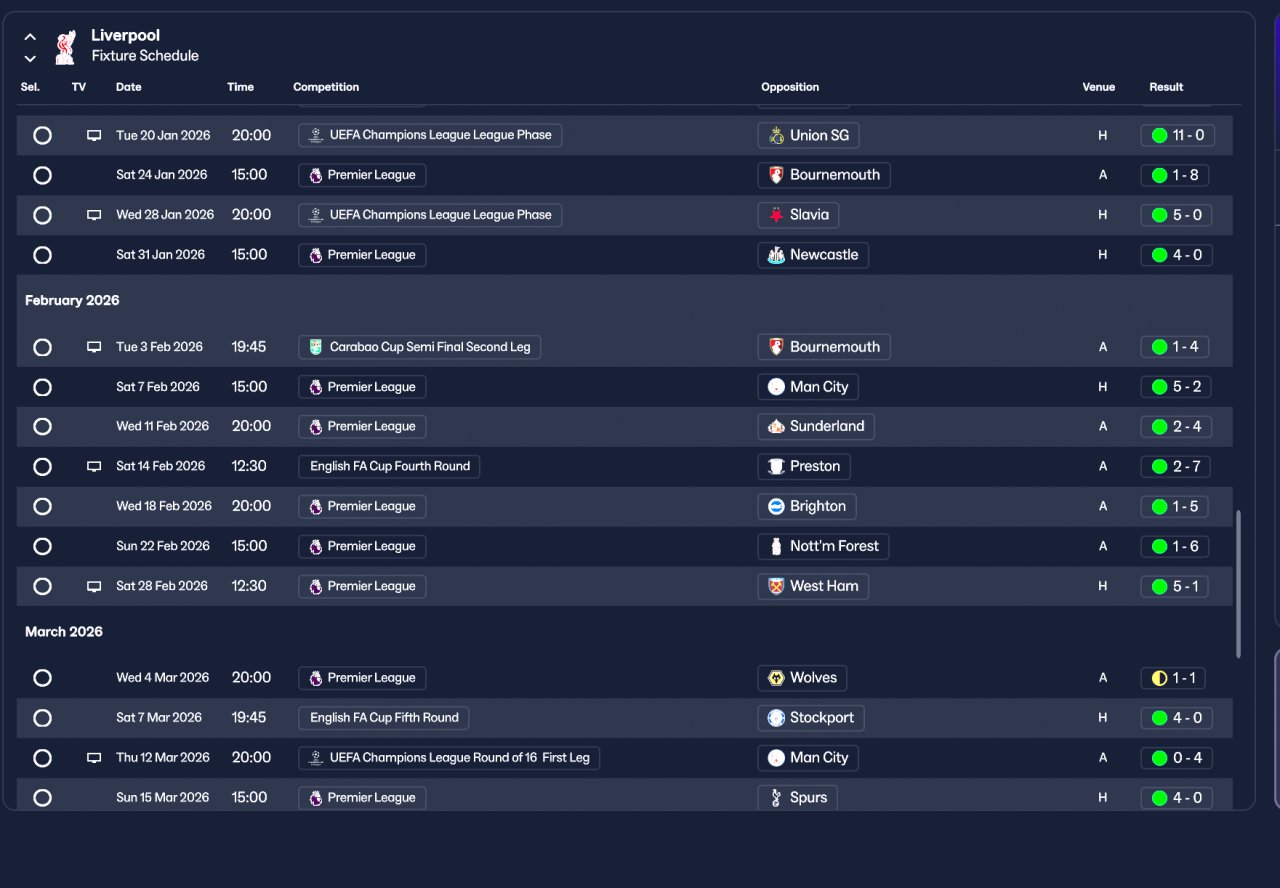Sort fixtures by the Date column header

tap(129, 87)
